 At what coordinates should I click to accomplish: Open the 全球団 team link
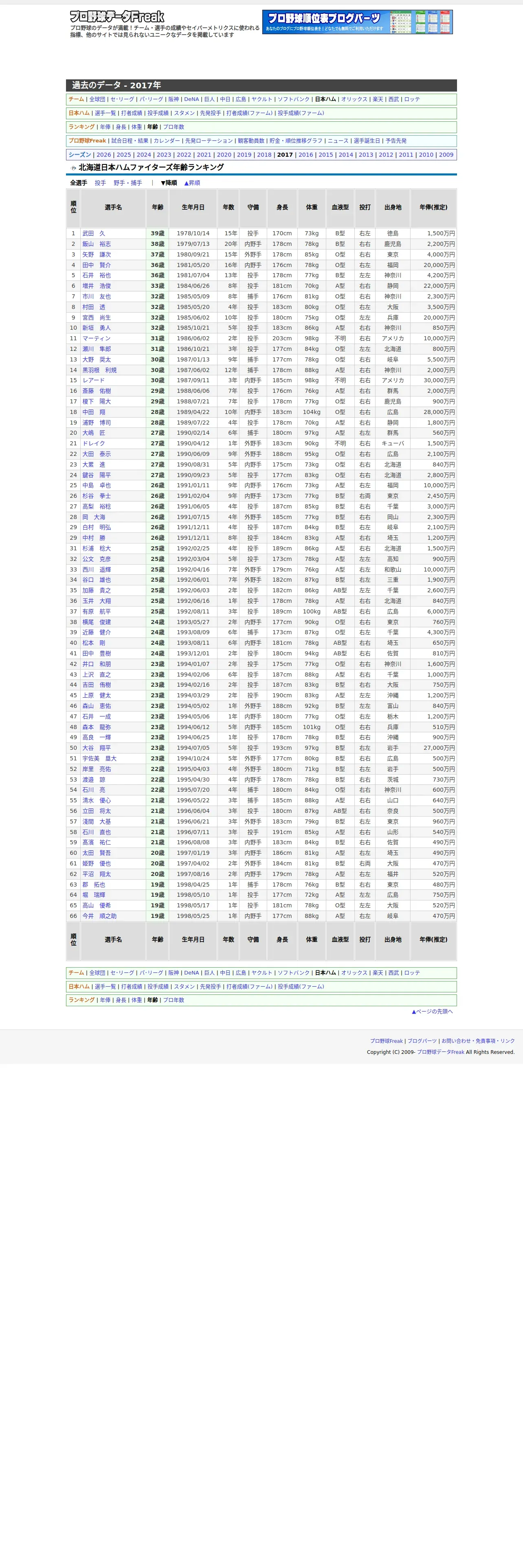[x=97, y=99]
